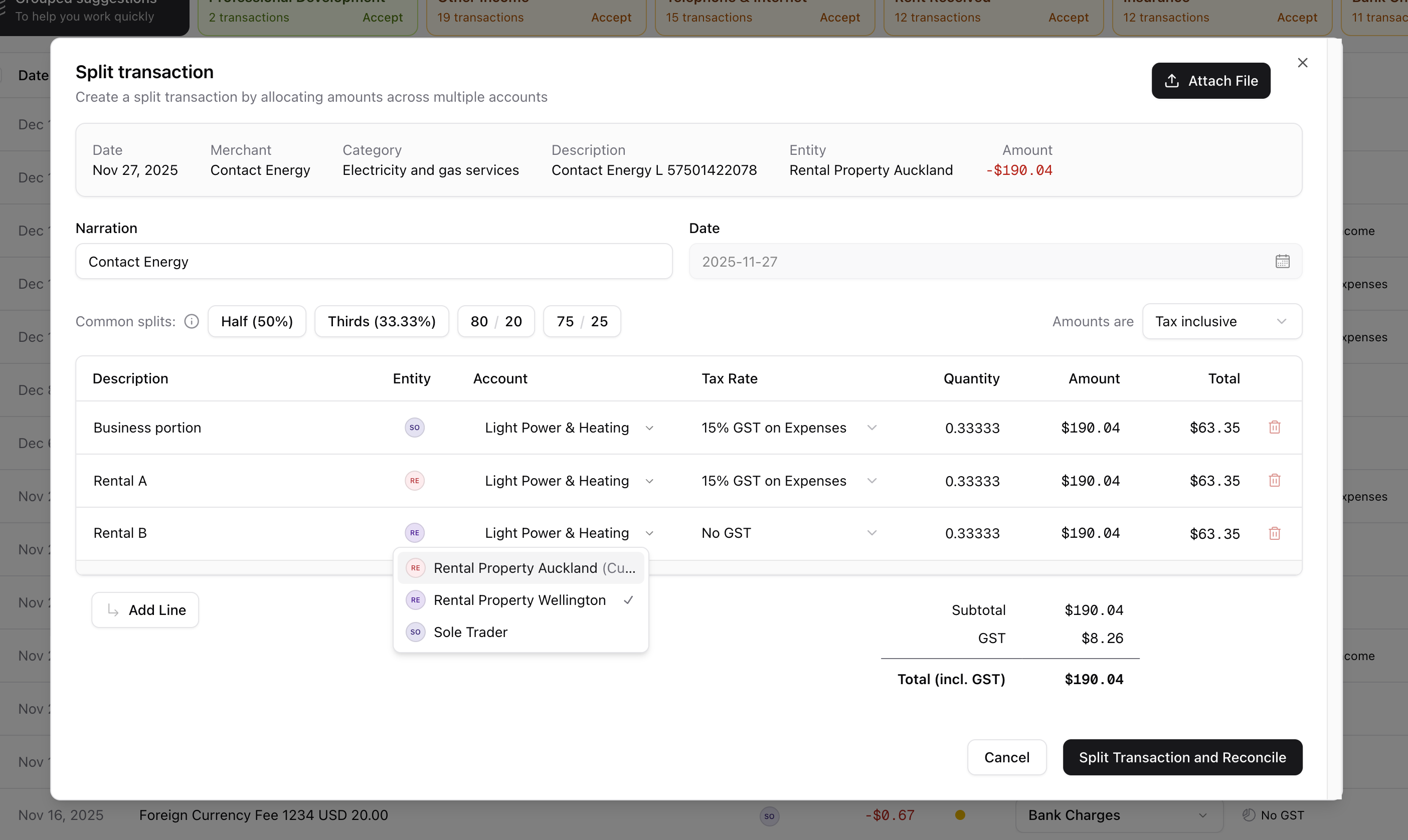The image size is (1408, 840).
Task: Apply the Thirds (33.33%) split preset
Action: point(382,321)
